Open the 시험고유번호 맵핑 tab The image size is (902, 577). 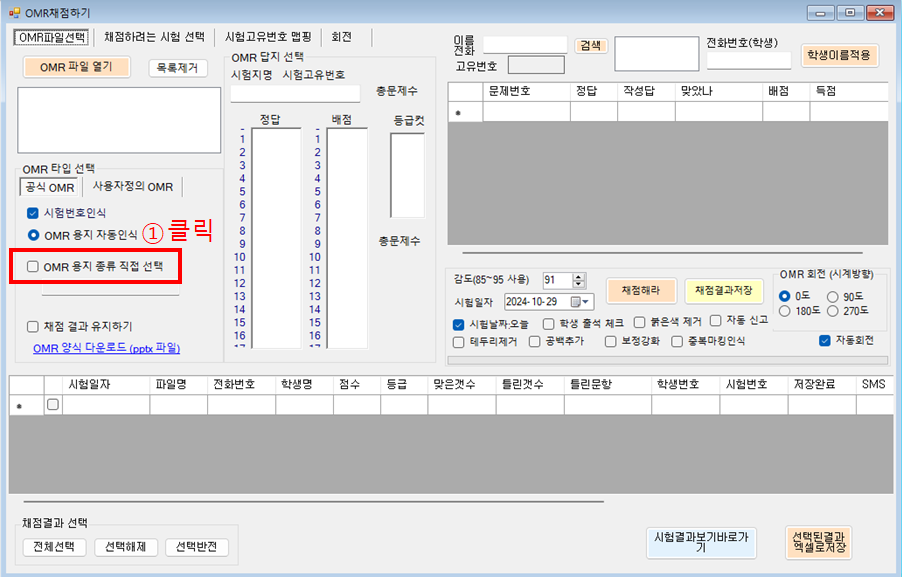point(268,37)
